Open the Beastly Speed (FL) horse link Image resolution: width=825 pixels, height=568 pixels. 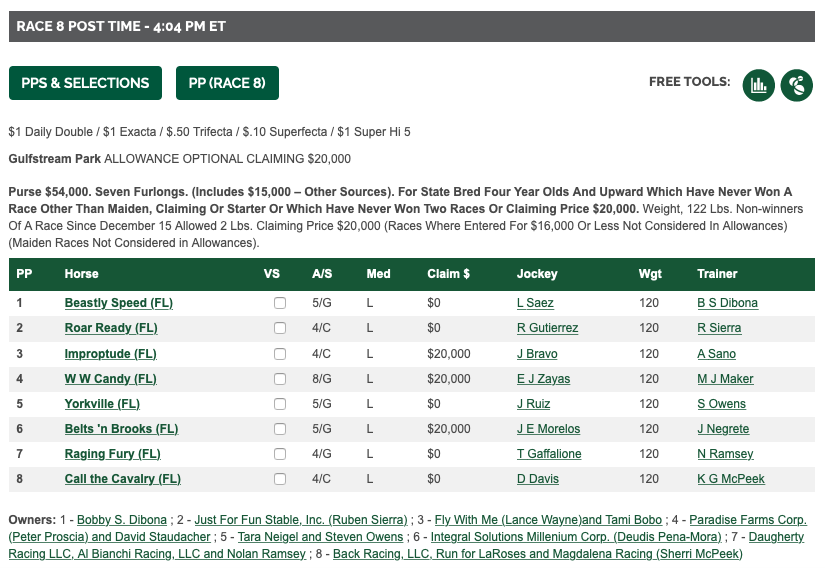click(x=118, y=303)
